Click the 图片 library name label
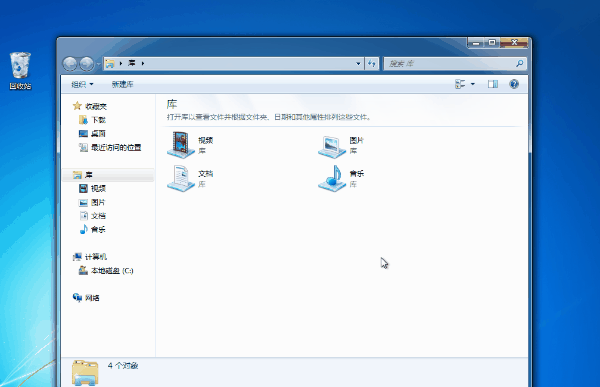Viewport: 600px width, 387px height. 357,140
